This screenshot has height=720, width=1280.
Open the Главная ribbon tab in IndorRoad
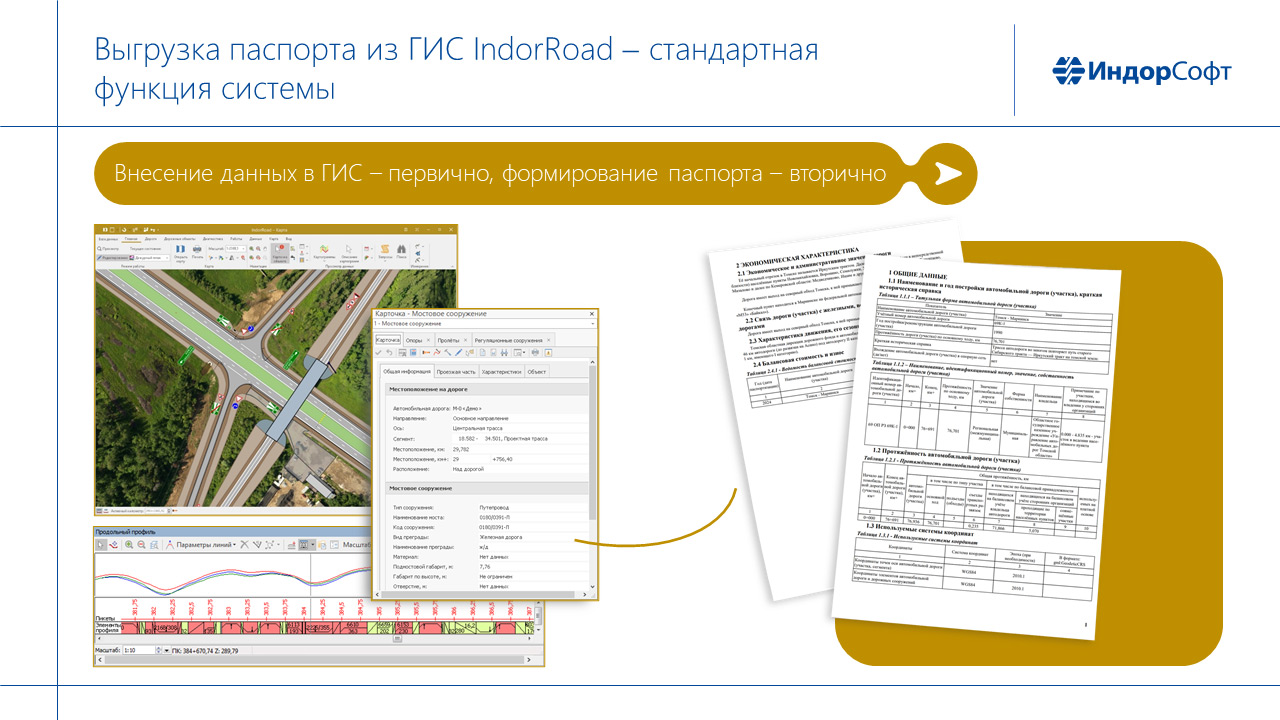[x=131, y=239]
